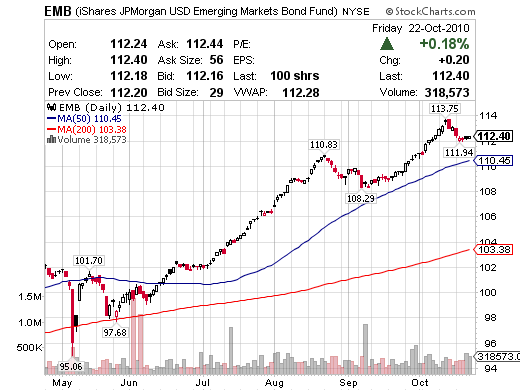Click the Jul label on time axis
Image resolution: width=520 pixels, height=391 pixels.
[x=202, y=383]
